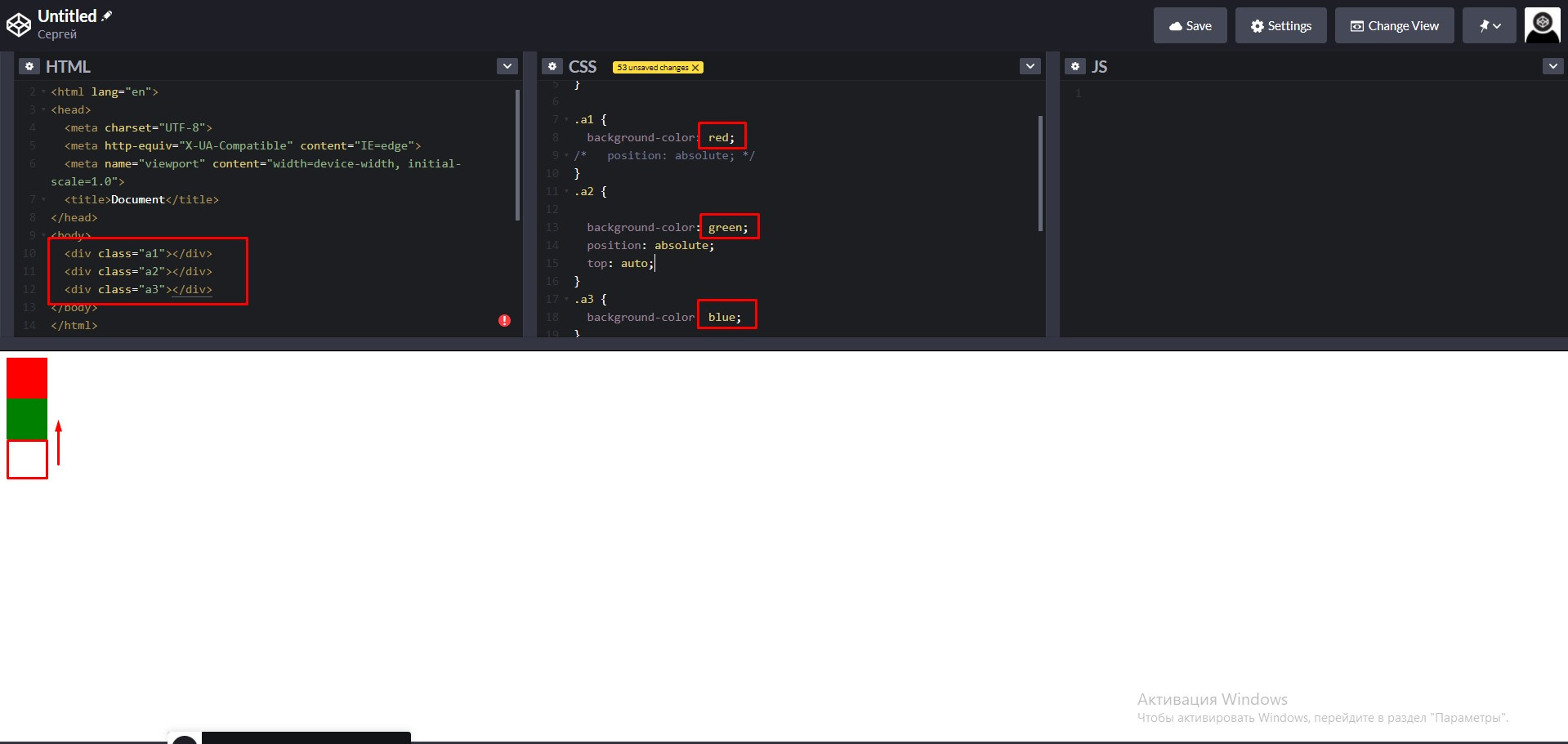Open the JS editor settings gear
Image resolution: width=1568 pixels, height=744 pixels.
pyautogui.click(x=1074, y=66)
